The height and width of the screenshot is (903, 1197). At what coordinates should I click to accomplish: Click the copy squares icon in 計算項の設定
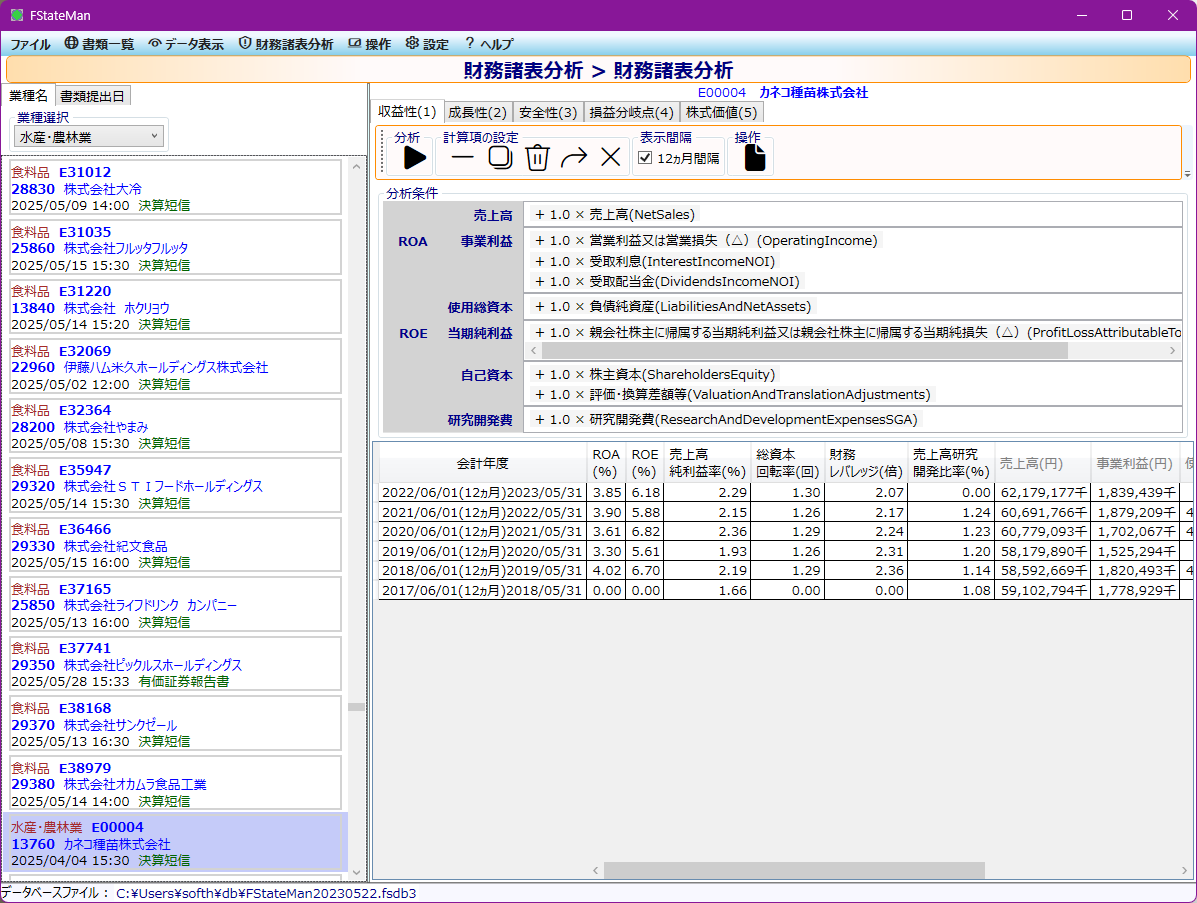(x=500, y=157)
